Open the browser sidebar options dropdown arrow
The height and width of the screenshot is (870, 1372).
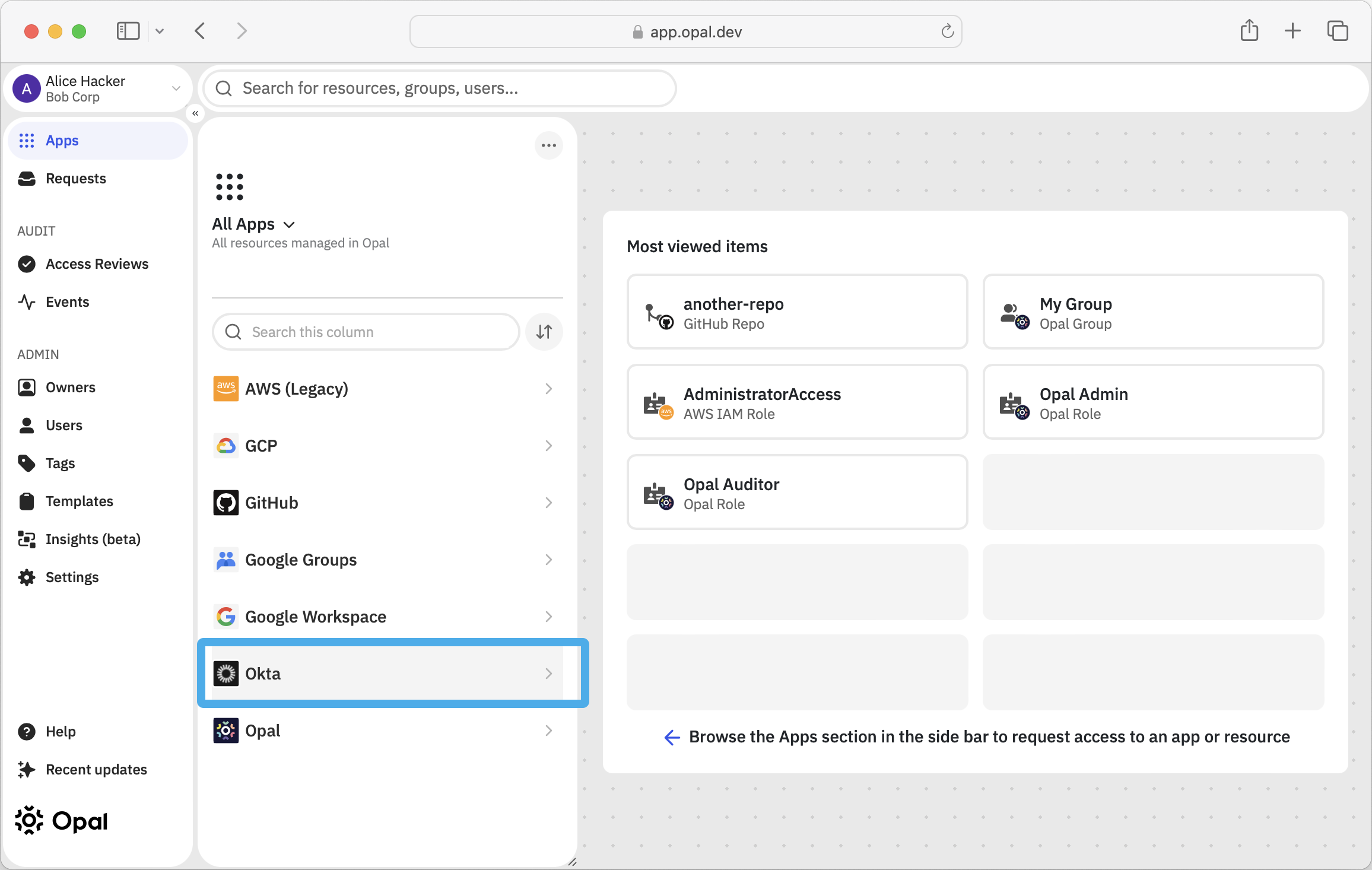click(x=160, y=31)
